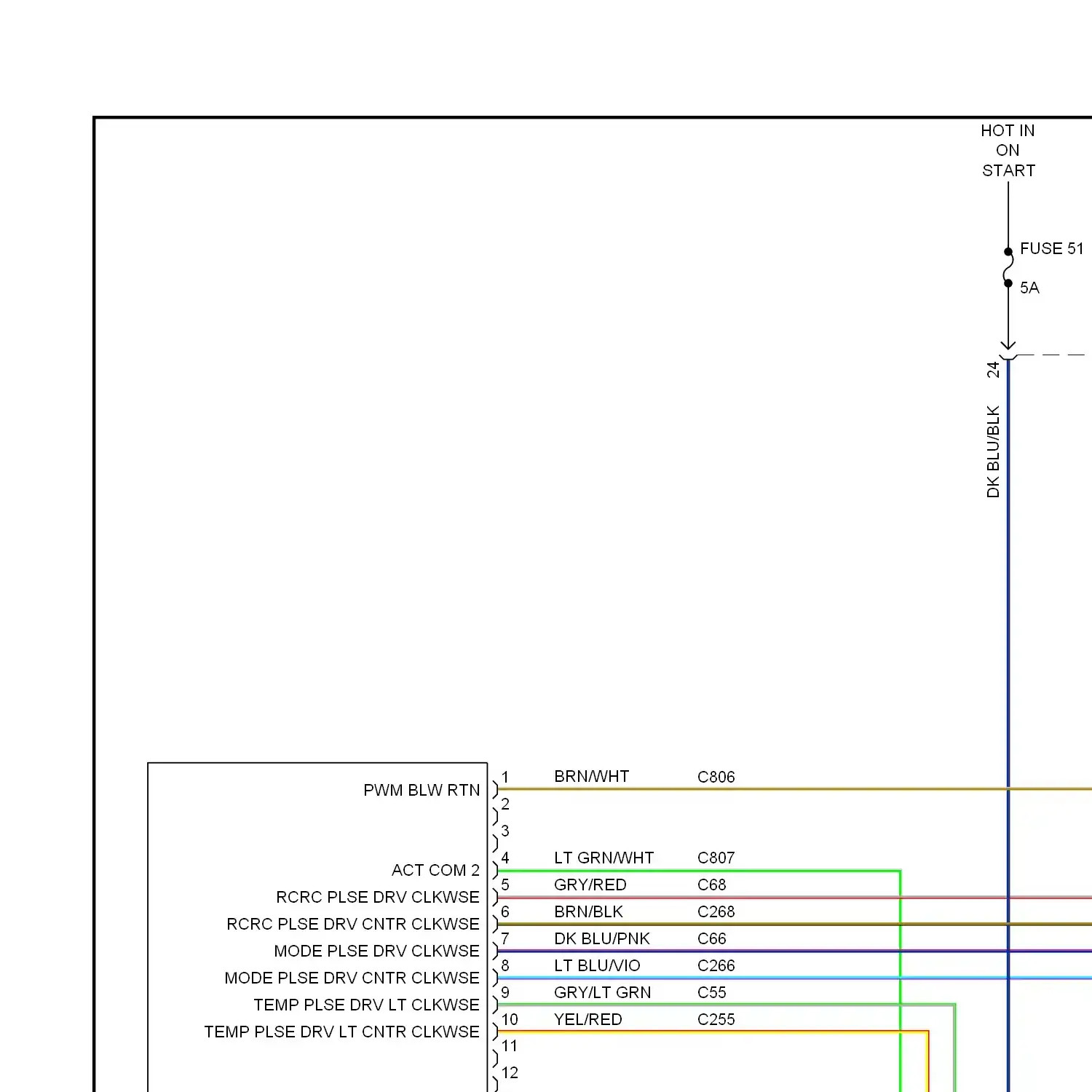The width and height of the screenshot is (1092, 1092).
Task: Click circuit code C255
Action: pos(716,1020)
